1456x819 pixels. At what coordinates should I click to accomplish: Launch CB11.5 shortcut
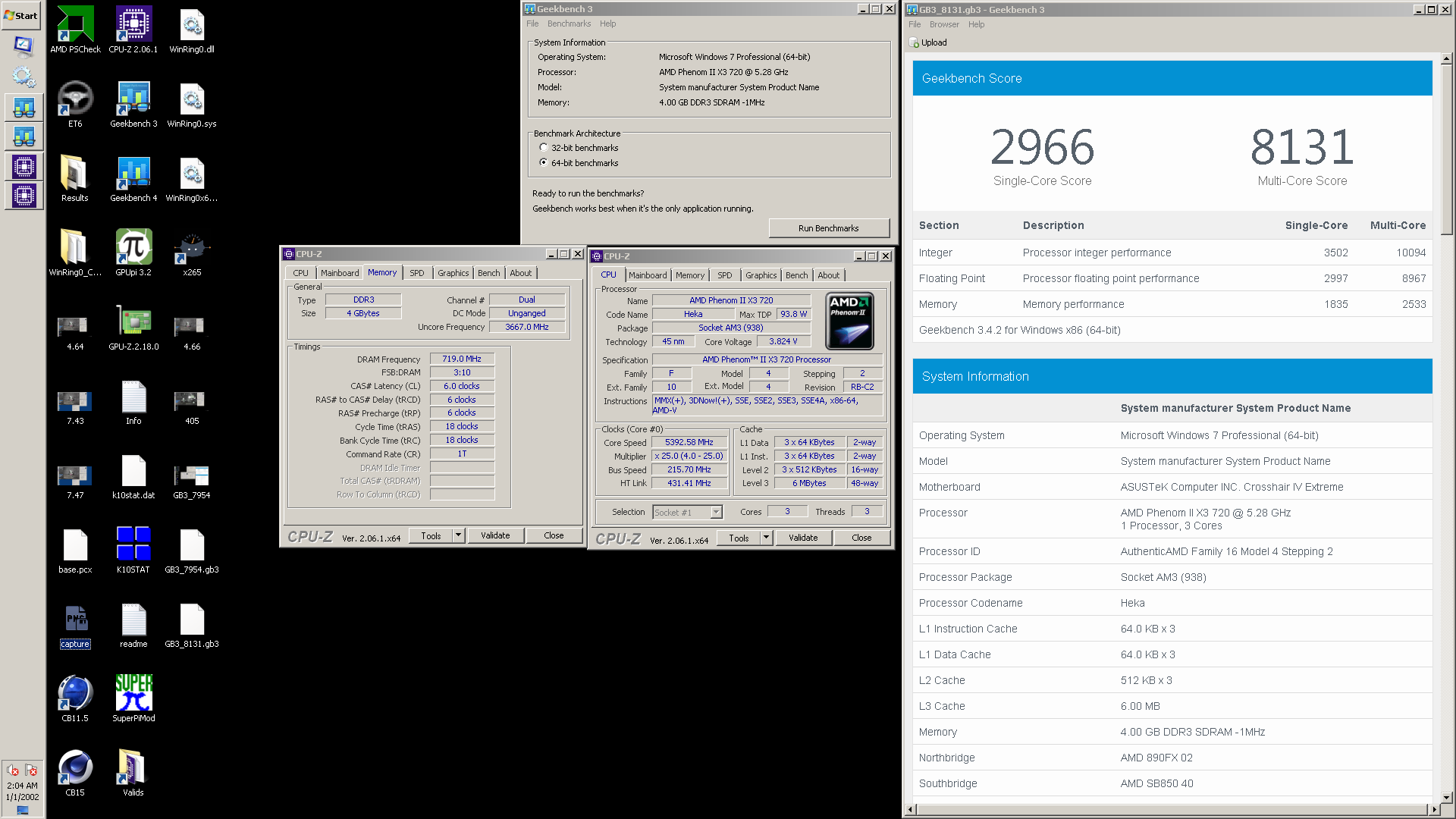pos(75,698)
